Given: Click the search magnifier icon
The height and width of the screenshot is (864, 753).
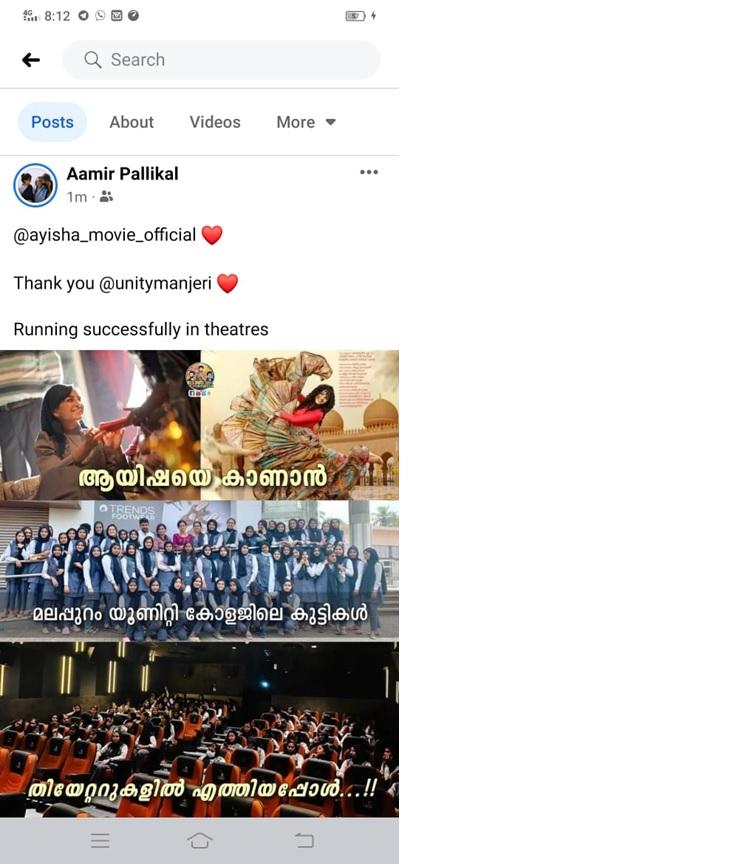Looking at the screenshot, I should click(93, 60).
